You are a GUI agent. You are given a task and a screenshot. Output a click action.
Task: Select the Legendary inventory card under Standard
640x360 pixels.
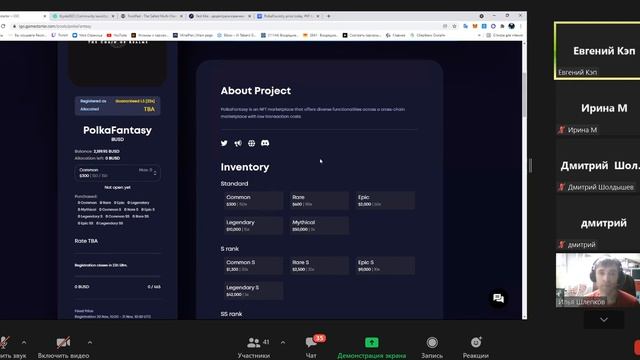[253, 226]
